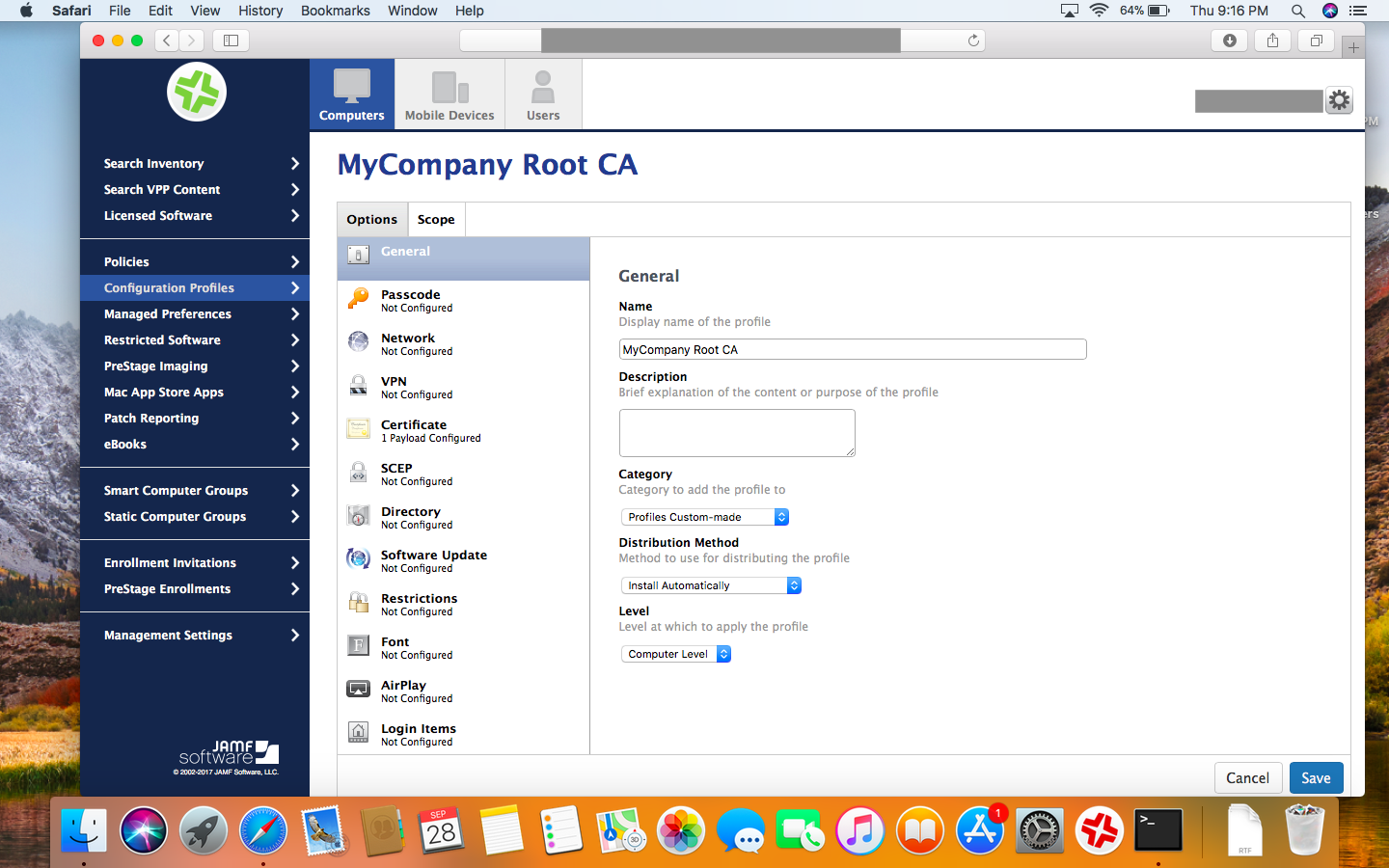Open the gear settings icon at top right
This screenshot has width=1389, height=868.
tap(1339, 100)
